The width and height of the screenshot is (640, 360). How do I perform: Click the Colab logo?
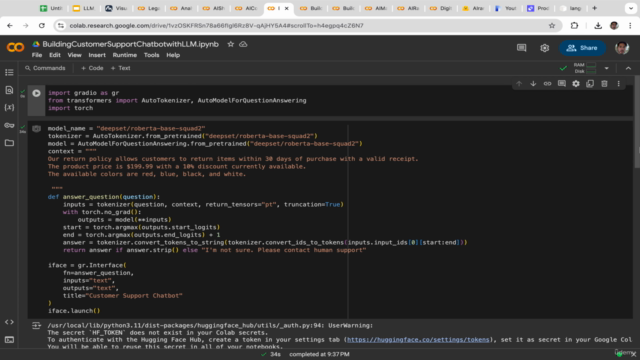point(16,48)
